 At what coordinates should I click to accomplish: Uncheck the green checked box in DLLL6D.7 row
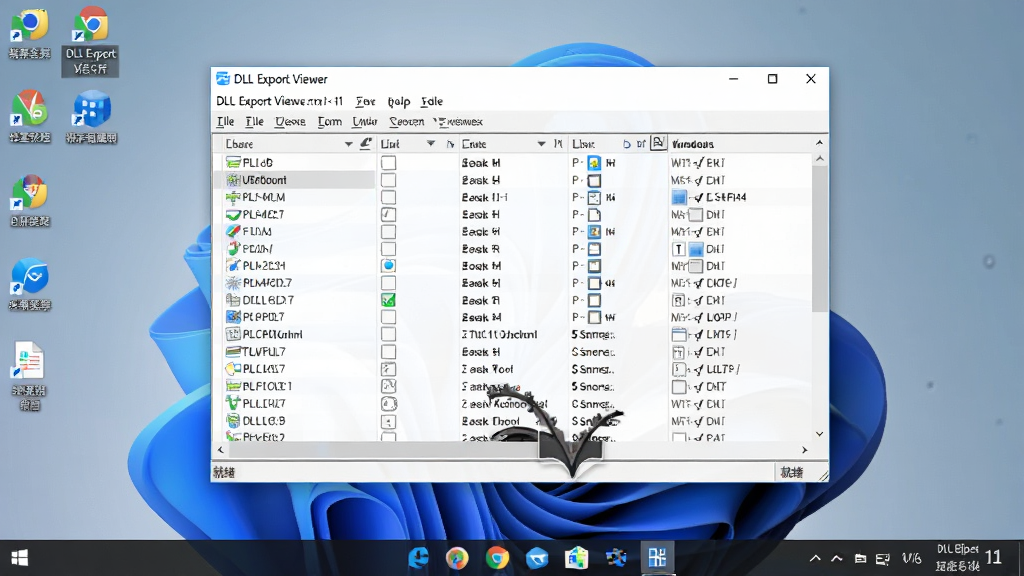(389, 300)
